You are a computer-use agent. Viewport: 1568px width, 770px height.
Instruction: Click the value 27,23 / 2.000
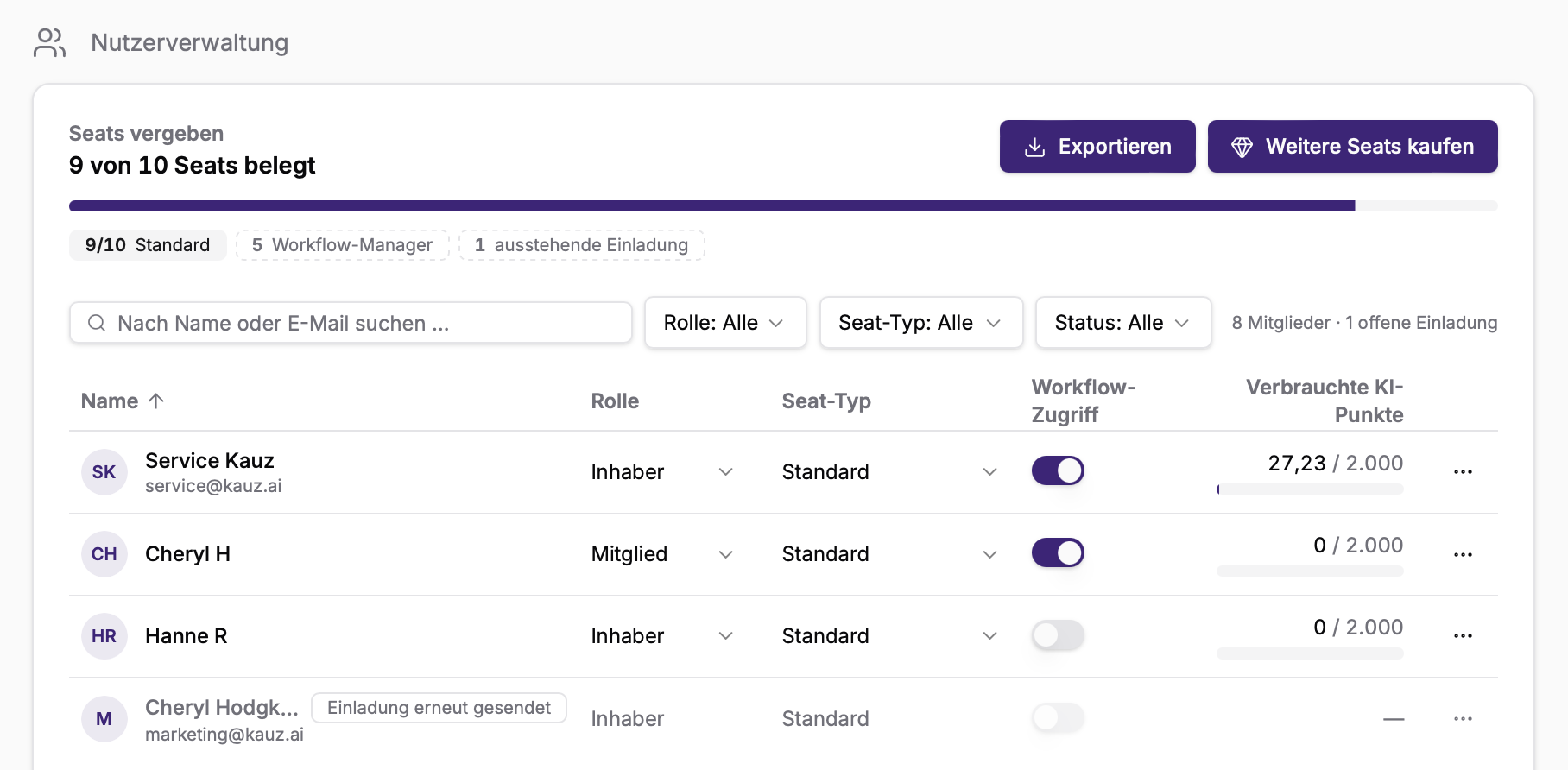click(x=1336, y=464)
